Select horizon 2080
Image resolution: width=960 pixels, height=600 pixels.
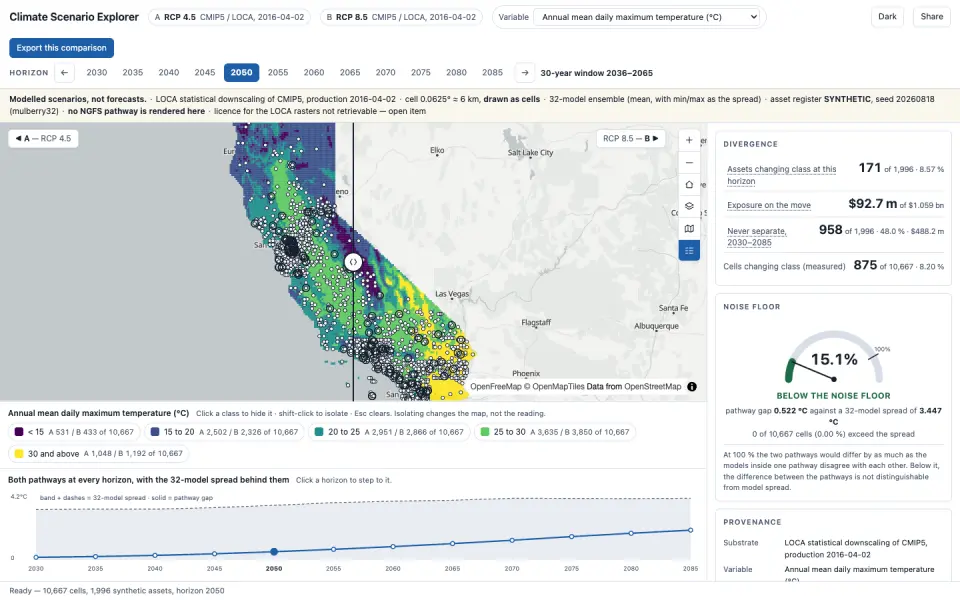pos(457,72)
